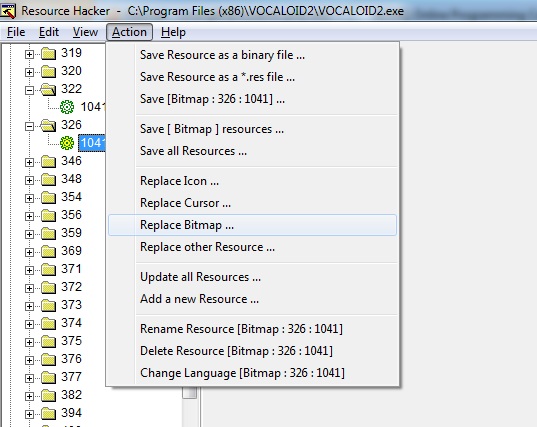This screenshot has width=537, height=427.
Task: Click the folder icon for 371
Action: pos(48,269)
